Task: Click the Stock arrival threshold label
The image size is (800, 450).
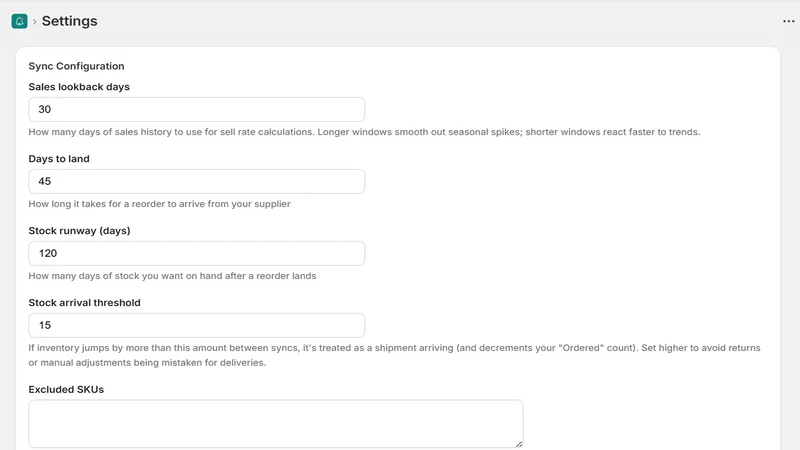Action: [84, 303]
